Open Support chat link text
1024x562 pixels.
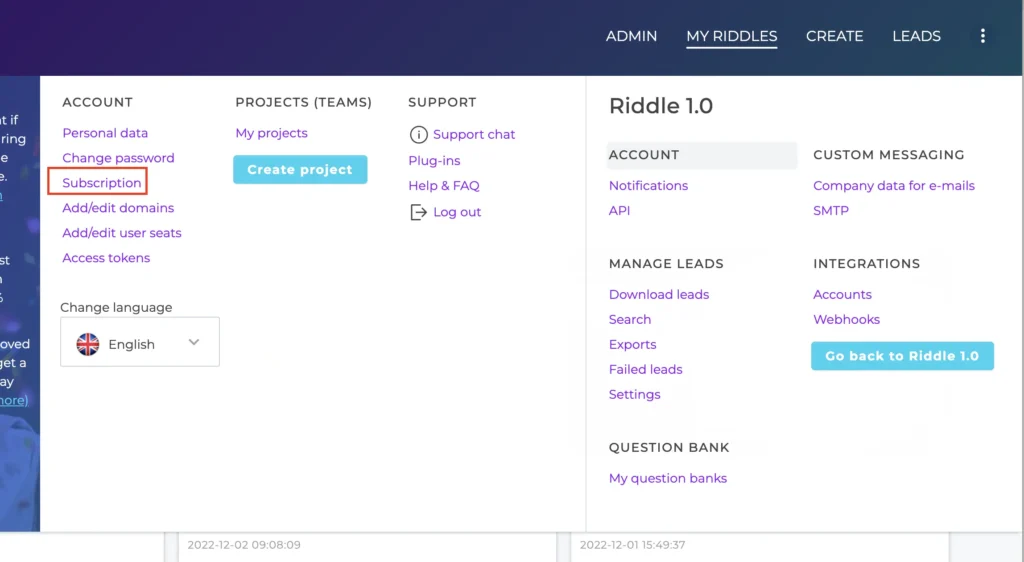click(x=473, y=134)
